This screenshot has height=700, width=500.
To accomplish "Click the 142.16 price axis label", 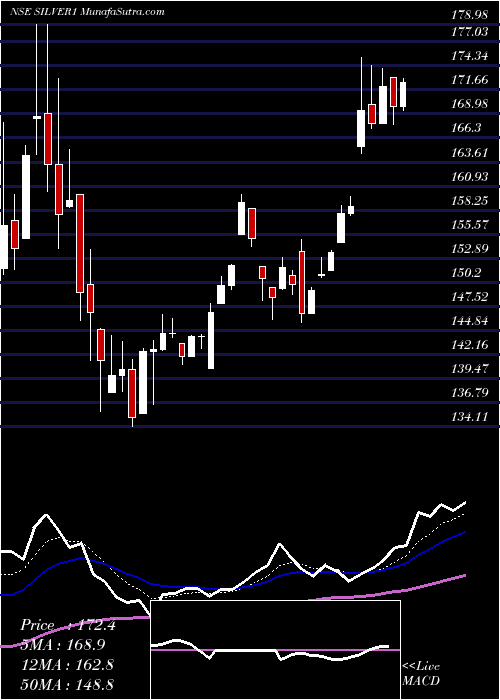I will tap(469, 345).
